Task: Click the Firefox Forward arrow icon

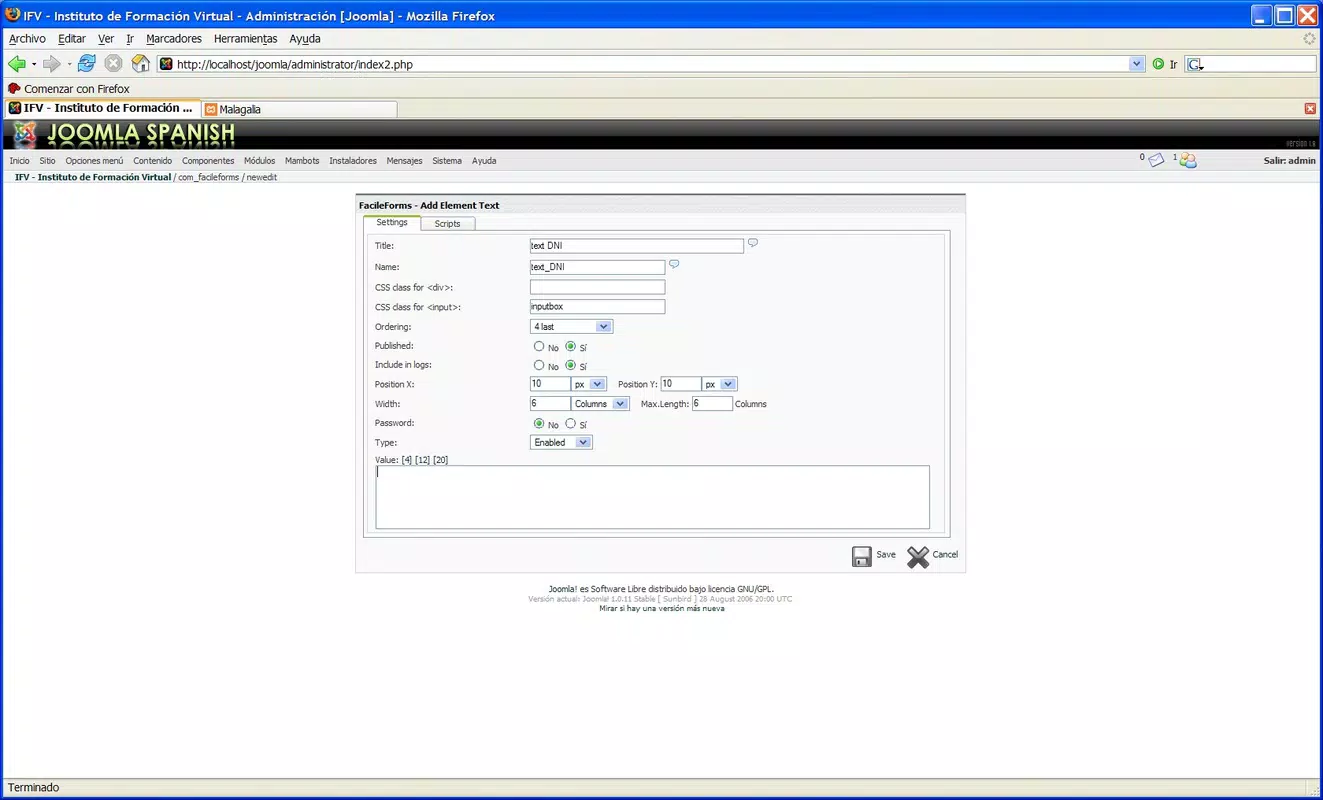Action: 51,64
